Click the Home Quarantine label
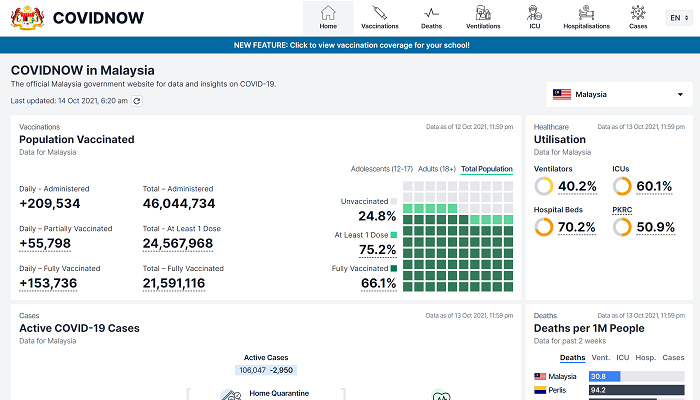This screenshot has width=700, height=400. [x=279, y=393]
